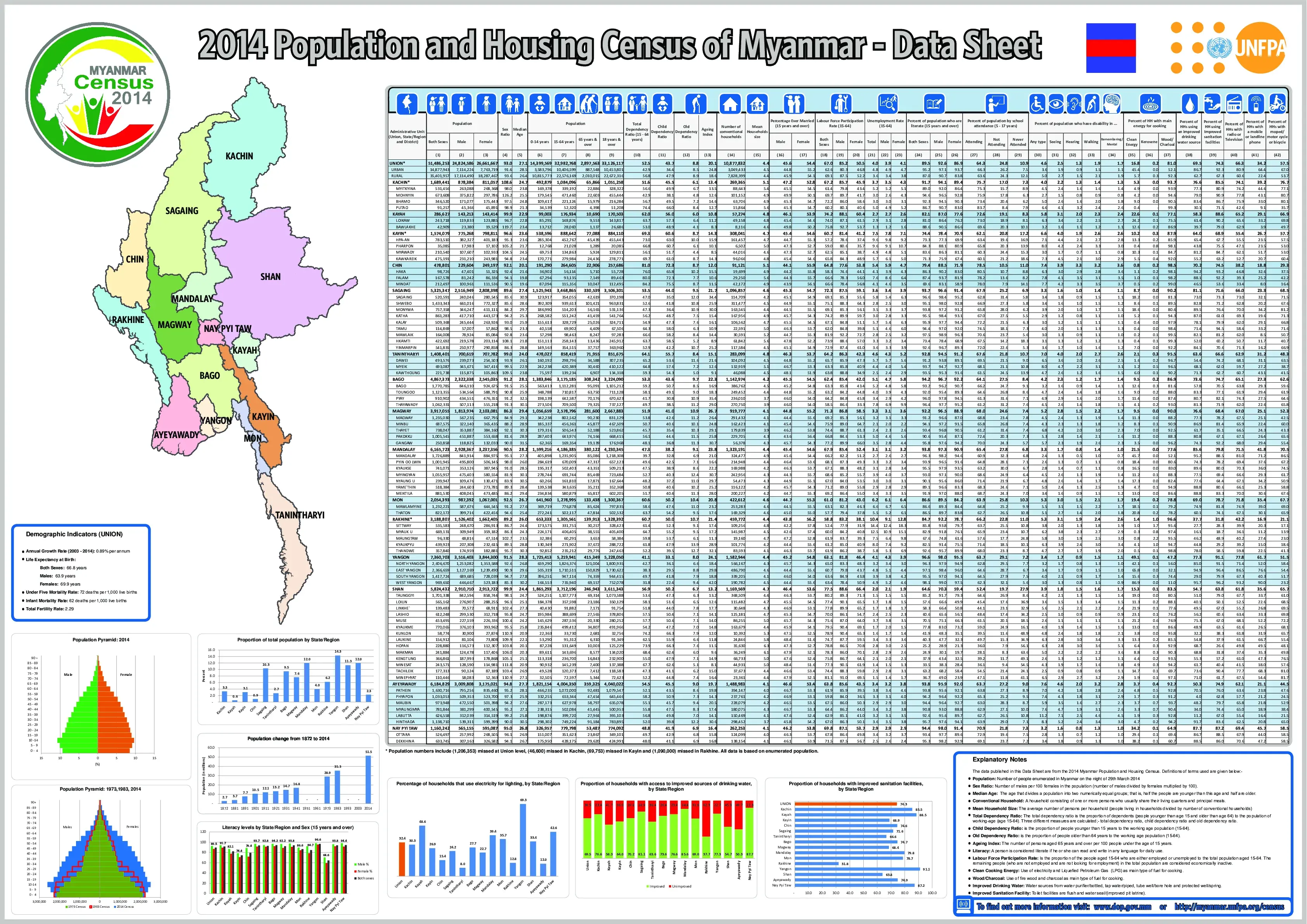This screenshot has height=924, width=1307.
Task: Click the Literacy levels by State/Region chart title
Action: pyautogui.click(x=288, y=827)
